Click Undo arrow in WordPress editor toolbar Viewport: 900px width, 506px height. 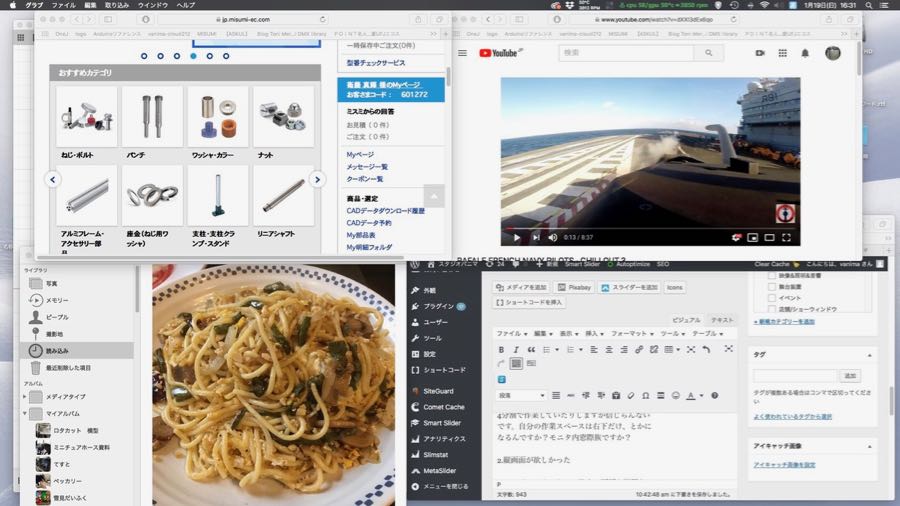tap(706, 349)
